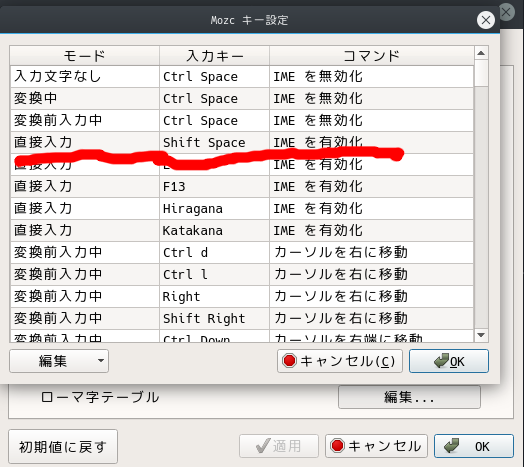
Task: Select the Shift Space key cell
Action: pyautogui.click(x=215, y=142)
